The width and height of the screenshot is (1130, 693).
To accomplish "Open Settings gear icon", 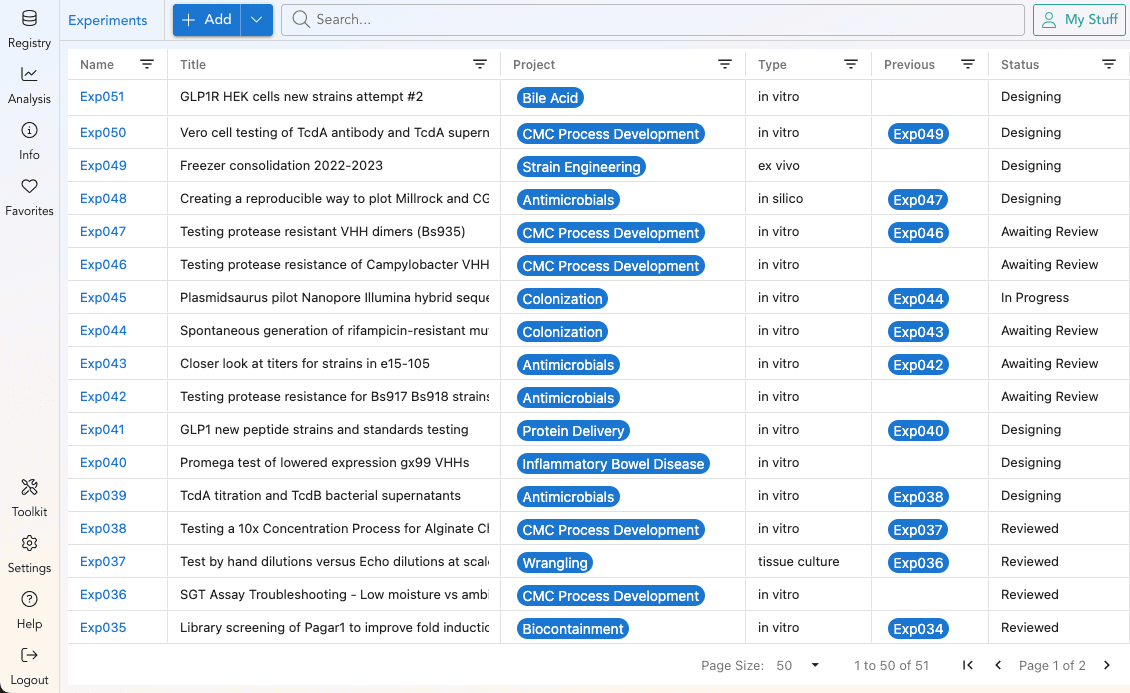I will click(29, 544).
